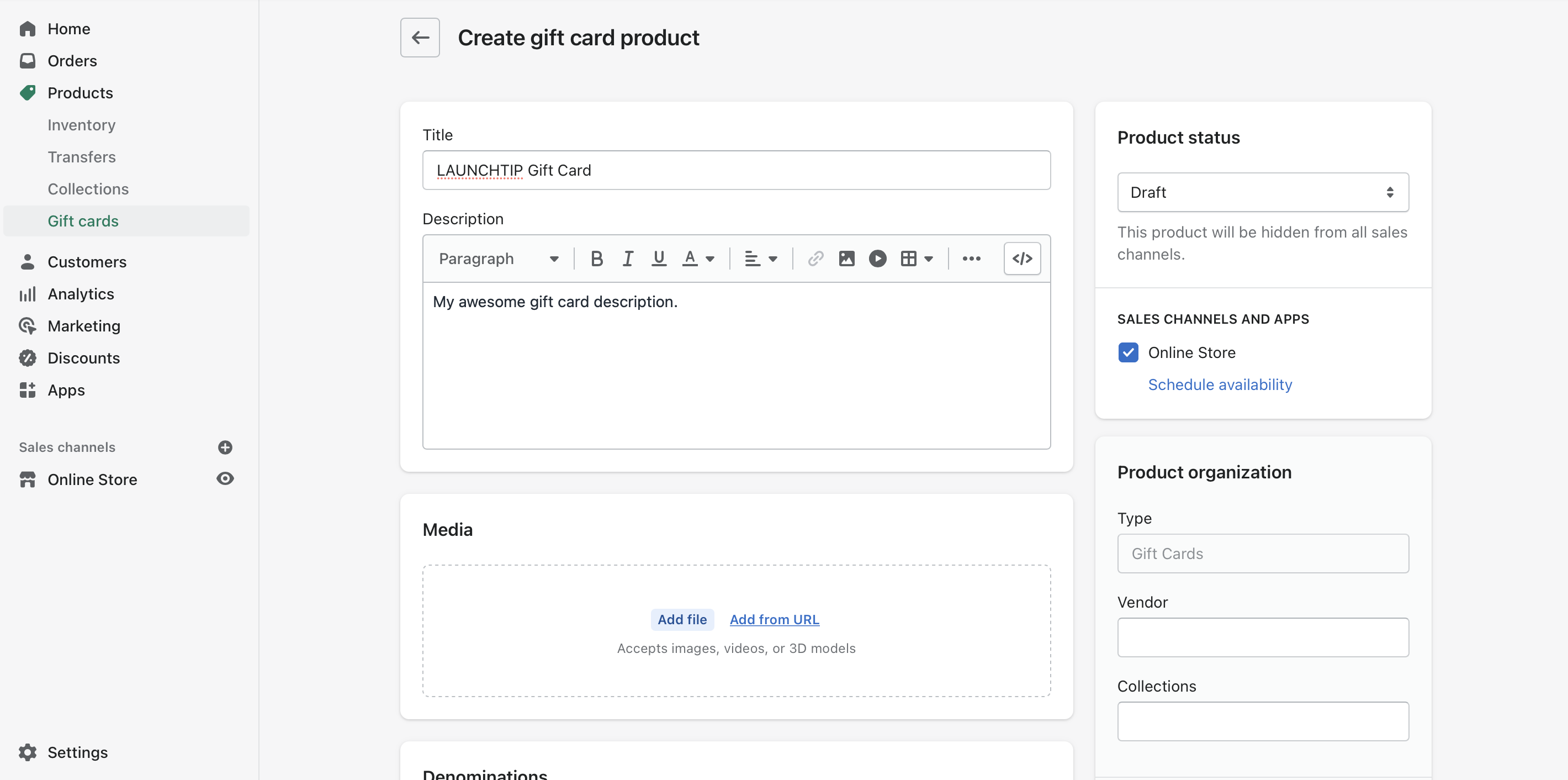Toggle italic formatting in description editor

click(x=628, y=259)
